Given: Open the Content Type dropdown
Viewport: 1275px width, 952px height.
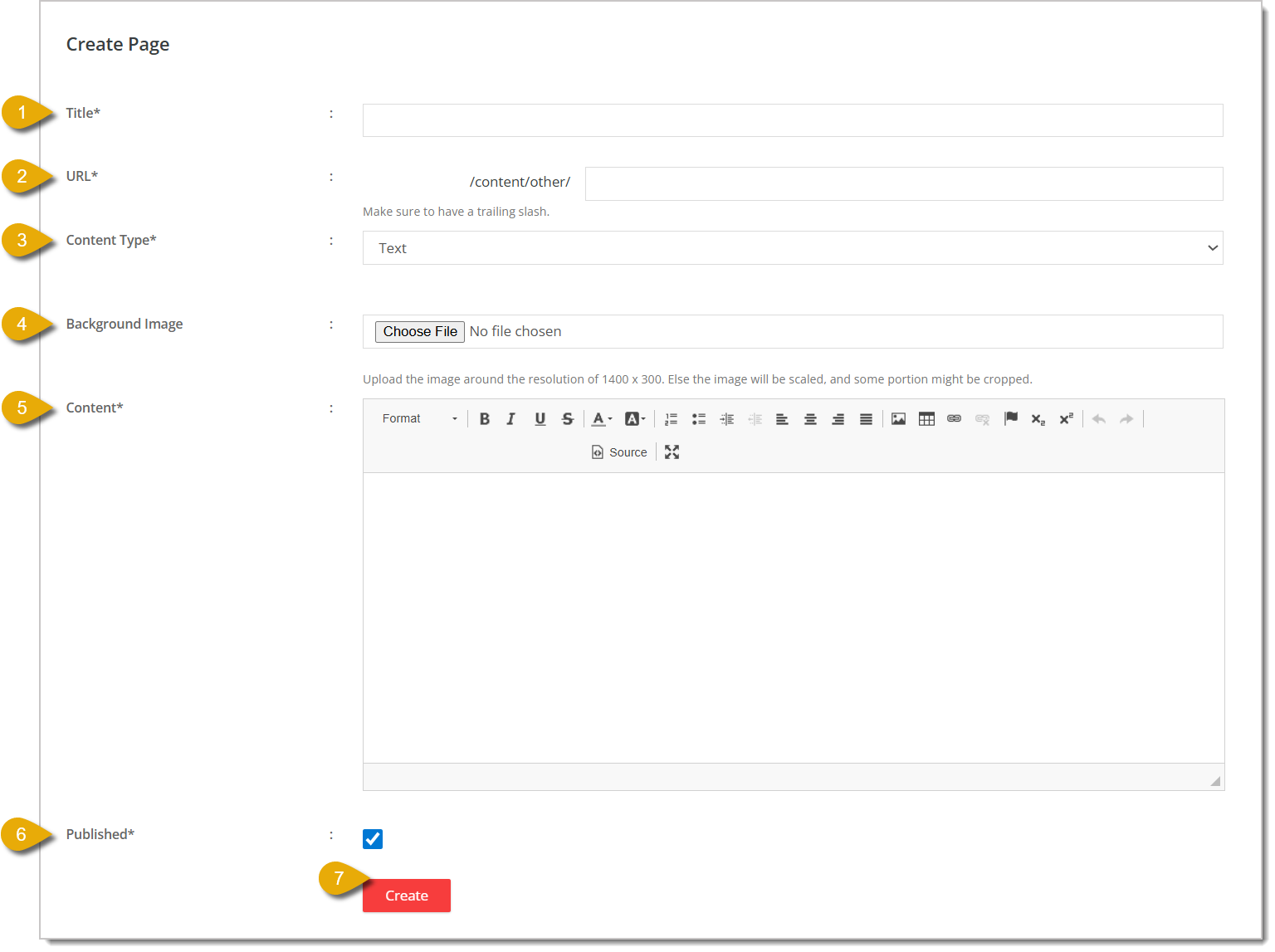Looking at the screenshot, I should point(793,248).
